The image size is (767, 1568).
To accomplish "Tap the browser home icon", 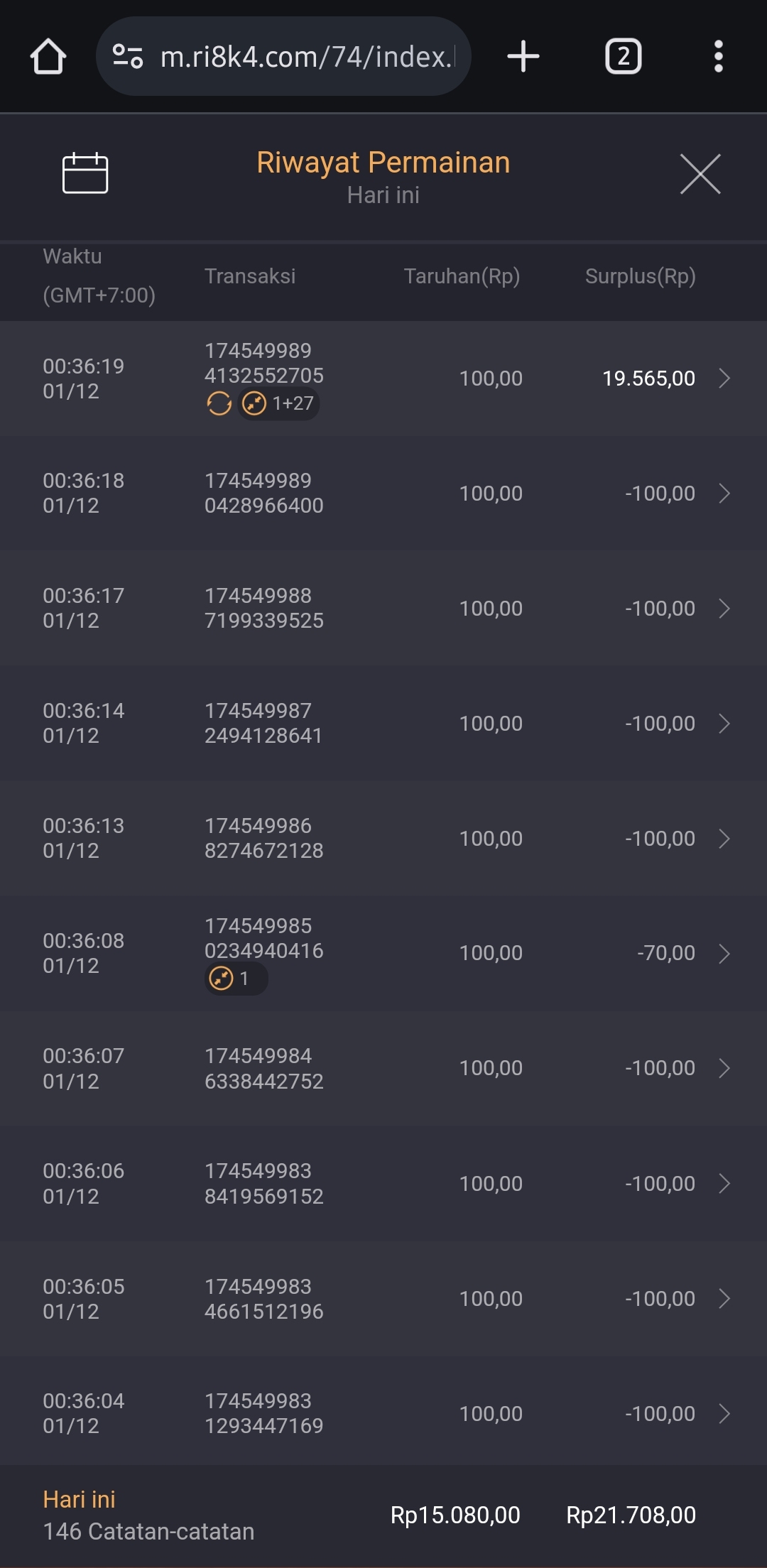I will coord(48,57).
